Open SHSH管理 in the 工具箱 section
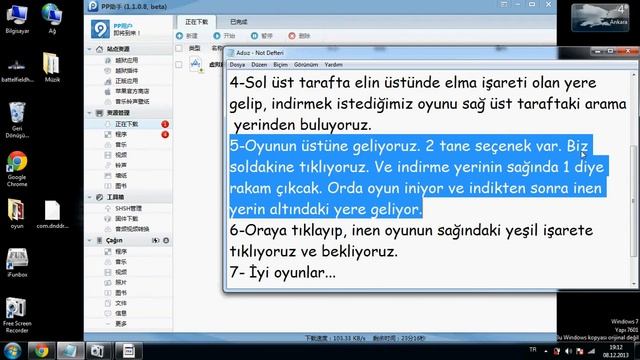The image size is (640, 360). [x=128, y=208]
